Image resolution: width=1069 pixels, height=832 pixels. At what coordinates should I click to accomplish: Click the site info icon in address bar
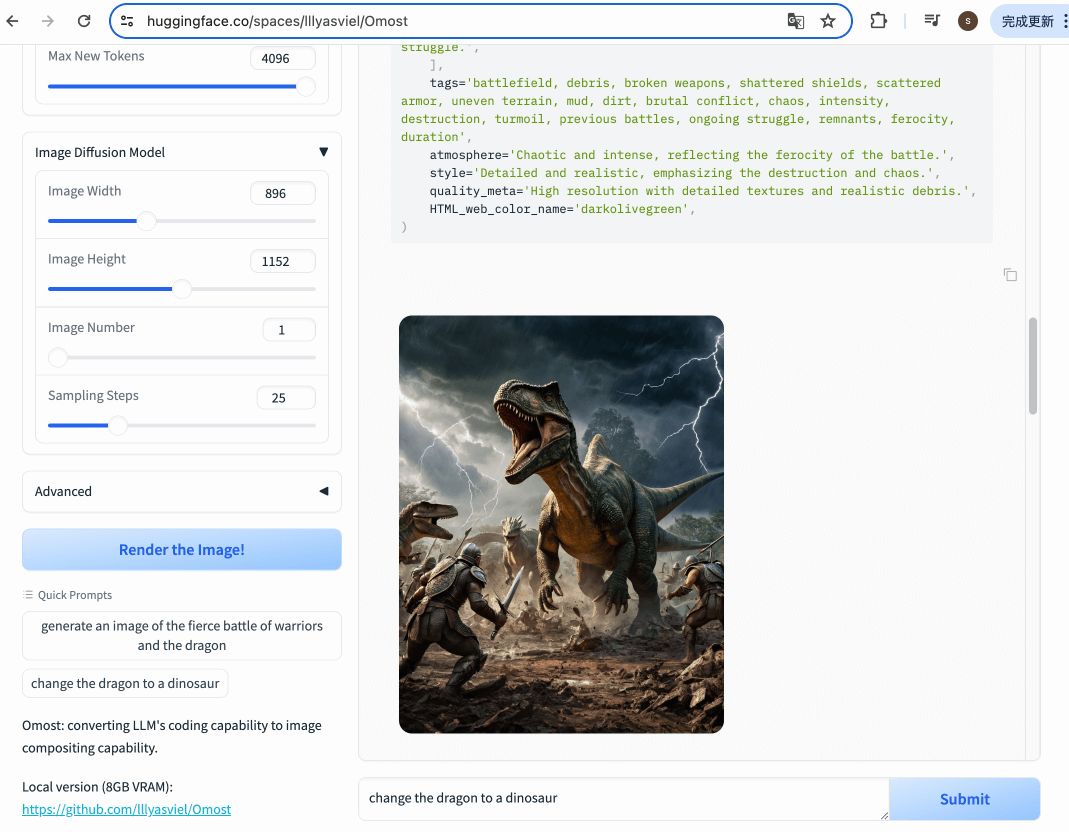pyautogui.click(x=126, y=21)
